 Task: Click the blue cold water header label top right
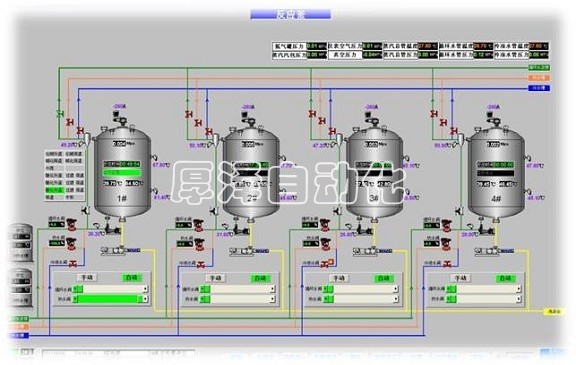click(539, 88)
